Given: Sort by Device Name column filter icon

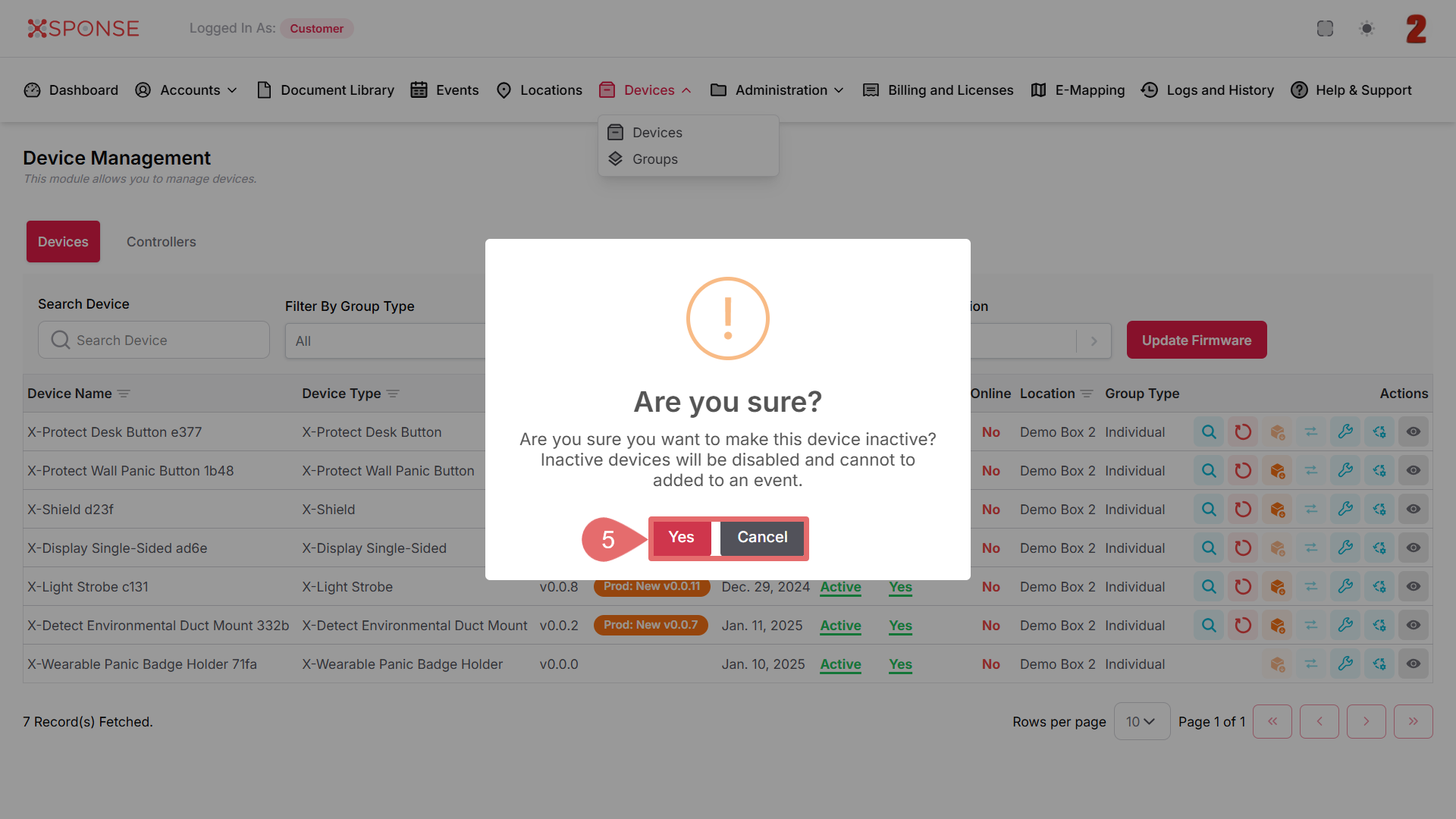Looking at the screenshot, I should coord(124,394).
